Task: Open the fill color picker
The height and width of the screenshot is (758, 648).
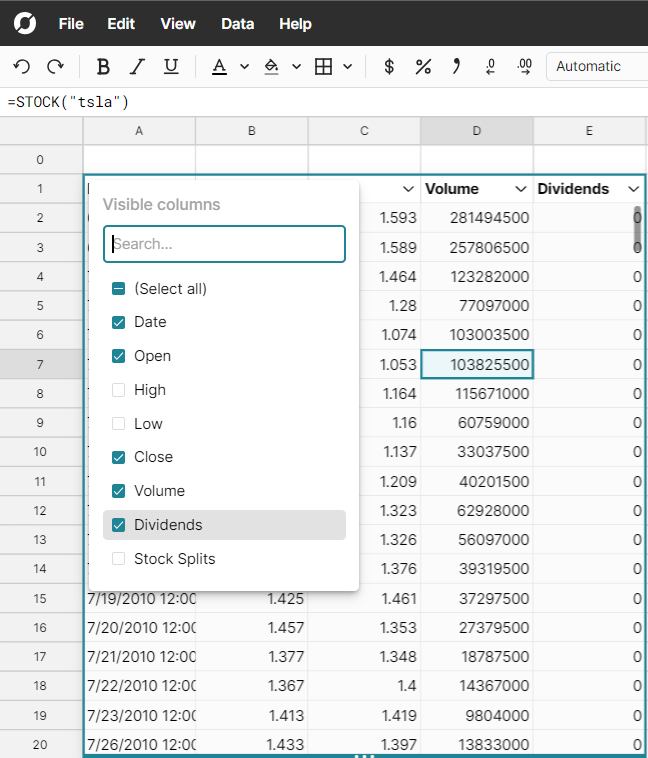Action: pos(271,66)
